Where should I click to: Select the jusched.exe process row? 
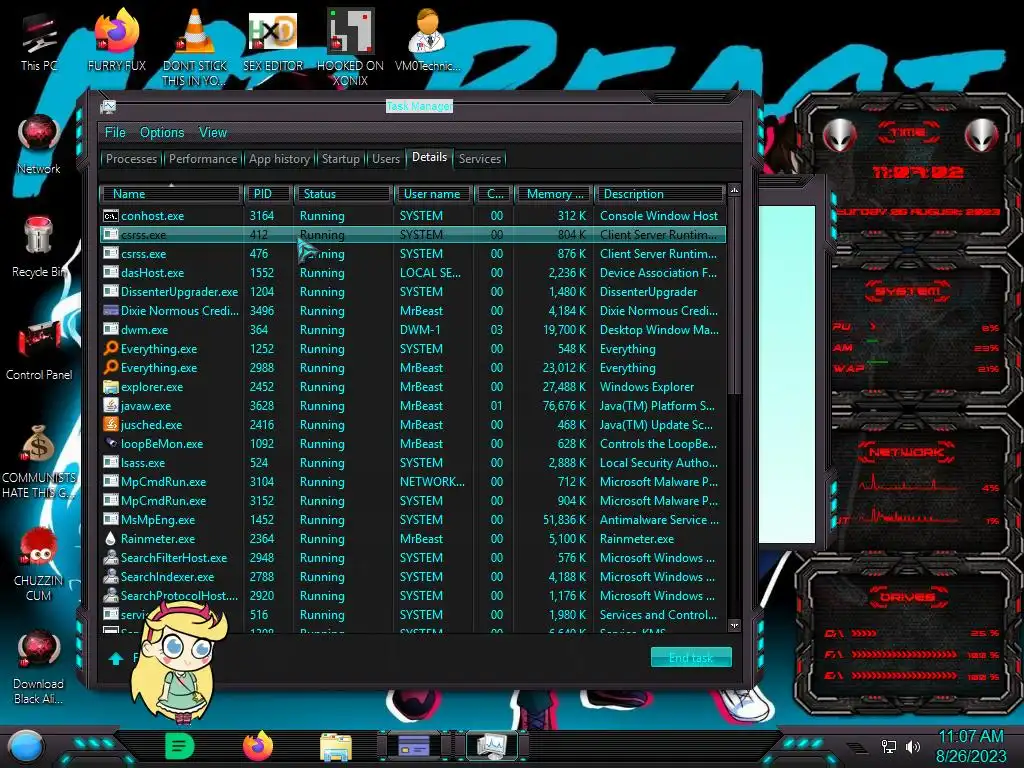click(x=413, y=425)
